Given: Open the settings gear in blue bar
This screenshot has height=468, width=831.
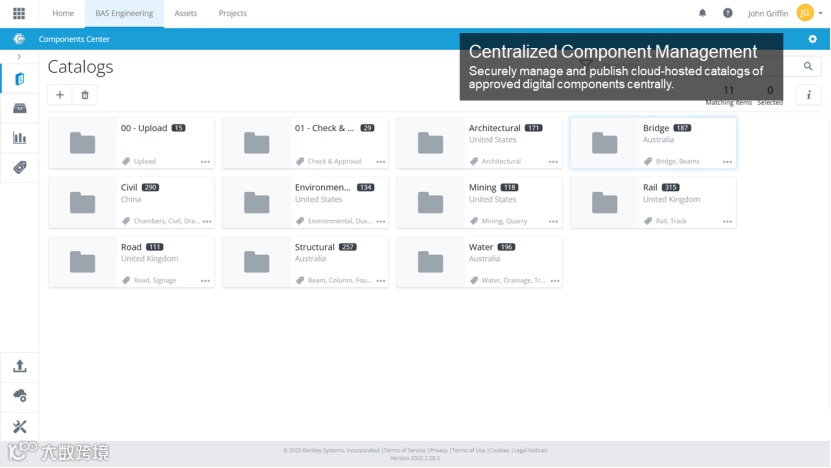Looking at the screenshot, I should [x=812, y=39].
